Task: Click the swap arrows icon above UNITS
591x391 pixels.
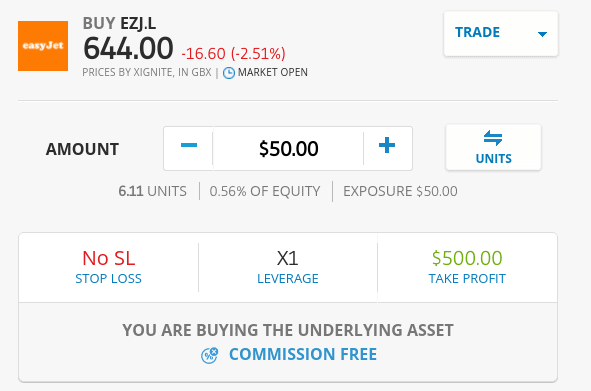Action: tap(493, 138)
